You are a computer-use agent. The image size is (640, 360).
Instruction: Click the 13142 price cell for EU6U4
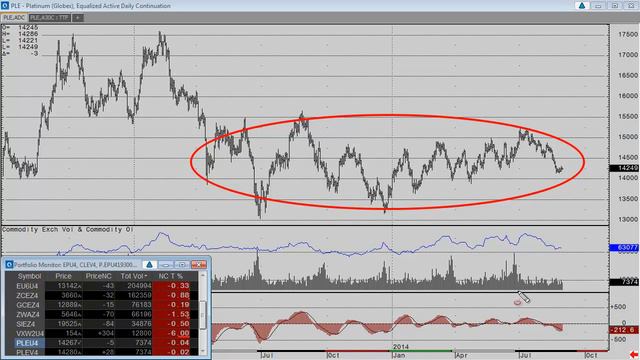click(64, 286)
